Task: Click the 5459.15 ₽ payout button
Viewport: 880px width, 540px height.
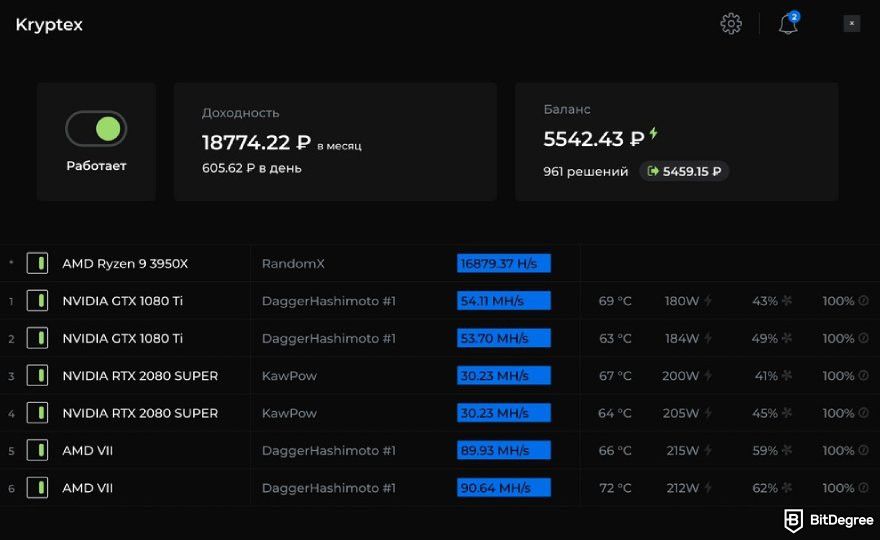Action: click(684, 171)
